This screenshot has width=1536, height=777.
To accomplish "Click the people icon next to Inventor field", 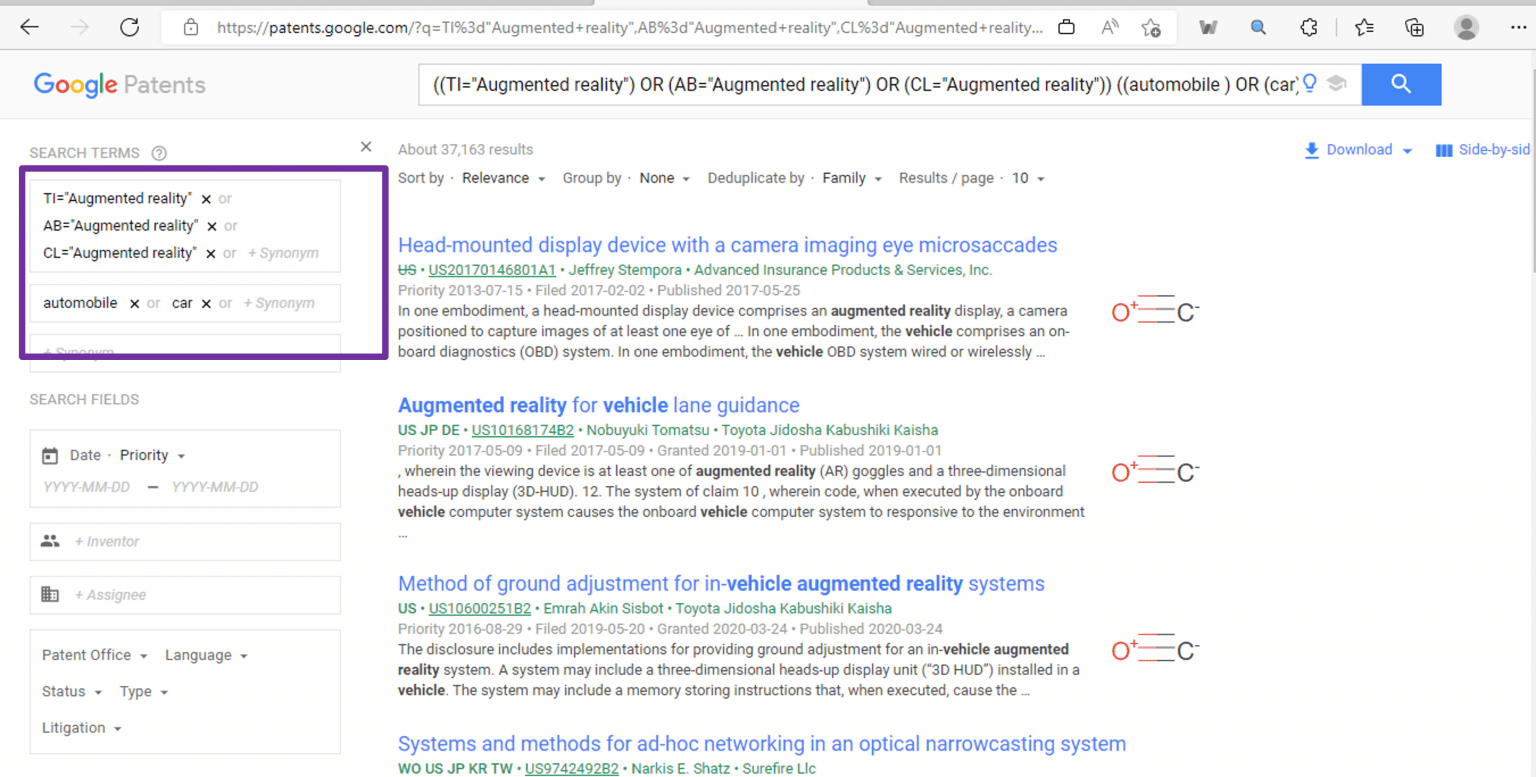I will coord(50,541).
